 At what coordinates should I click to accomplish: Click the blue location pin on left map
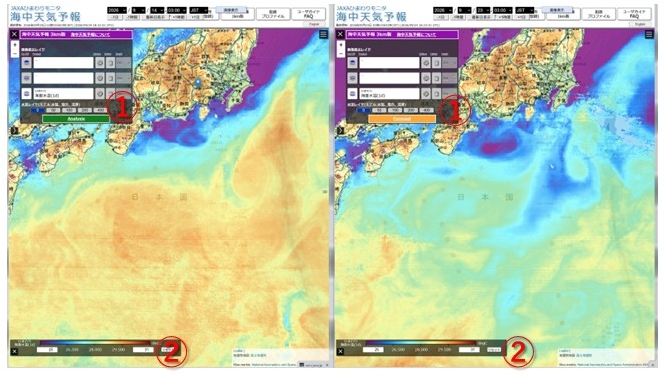[x=198, y=83]
